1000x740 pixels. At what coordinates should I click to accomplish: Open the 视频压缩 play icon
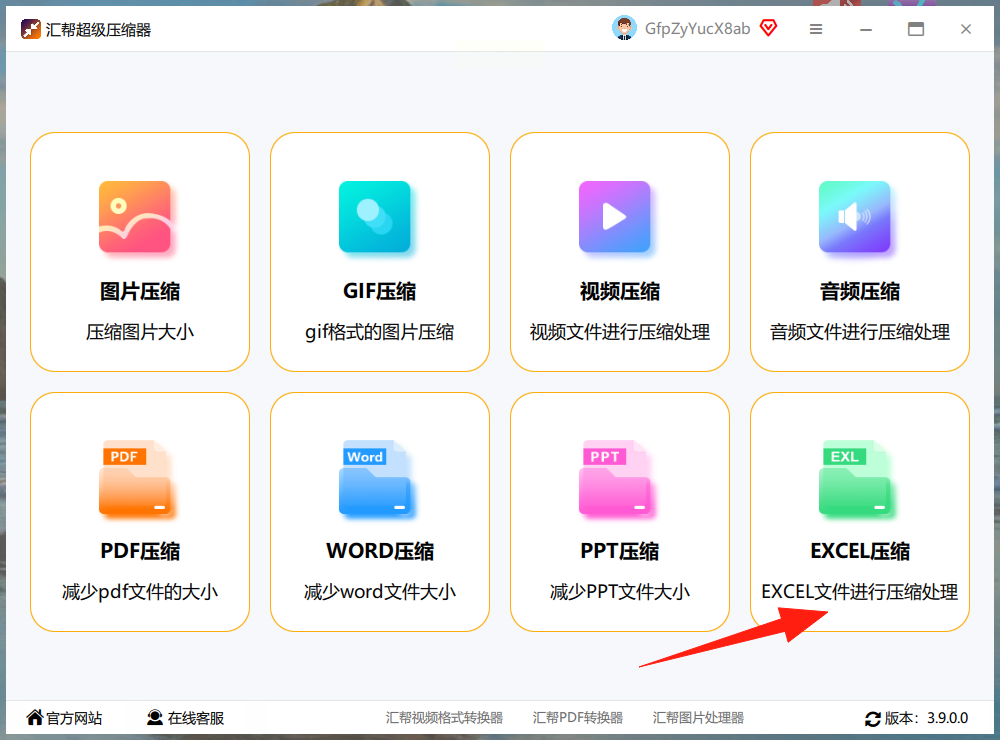click(615, 217)
